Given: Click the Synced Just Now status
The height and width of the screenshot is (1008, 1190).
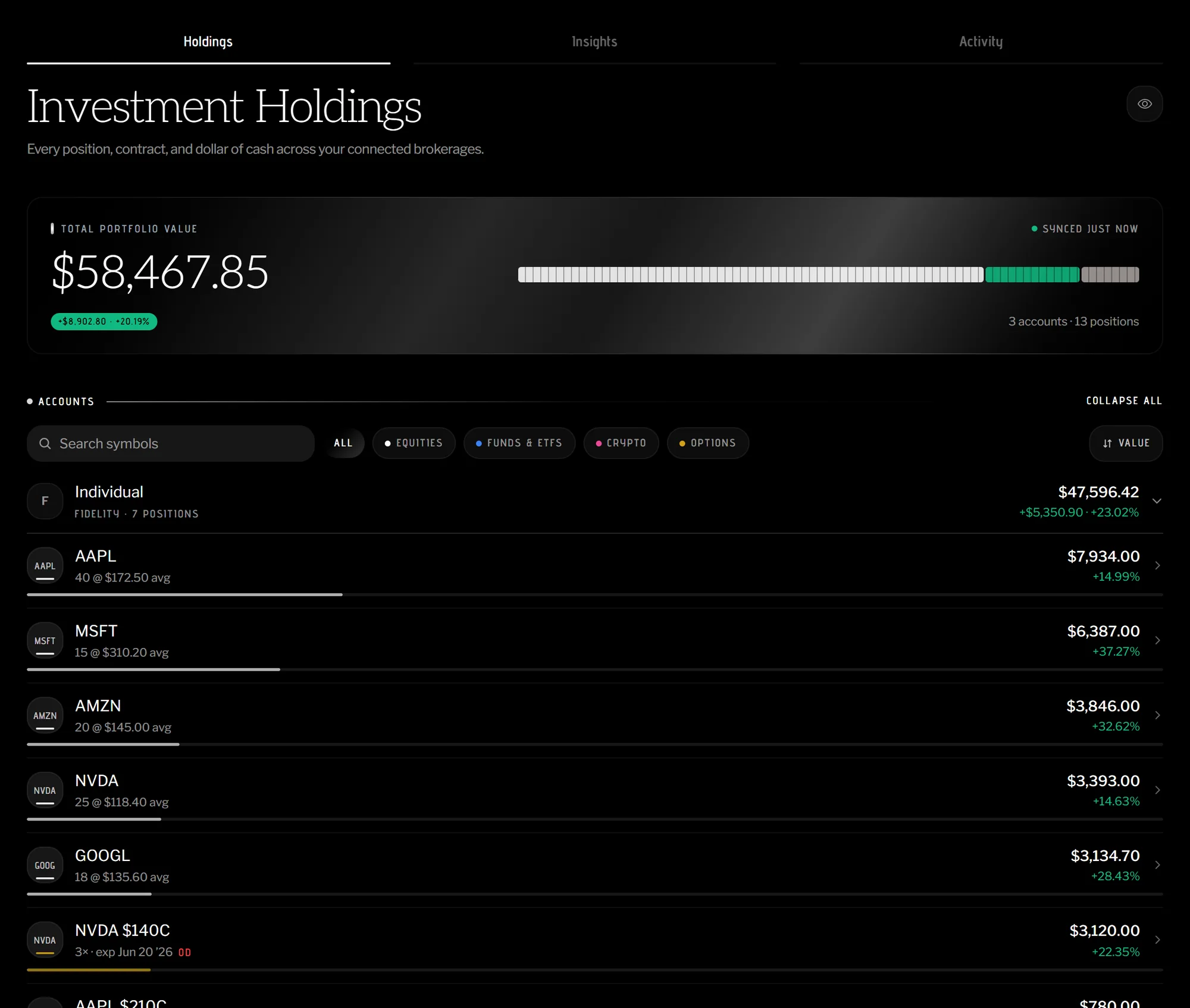Looking at the screenshot, I should point(1085,229).
